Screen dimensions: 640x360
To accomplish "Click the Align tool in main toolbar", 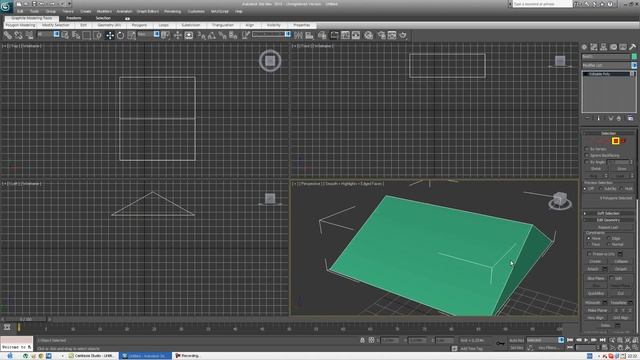I will [x=309, y=36].
